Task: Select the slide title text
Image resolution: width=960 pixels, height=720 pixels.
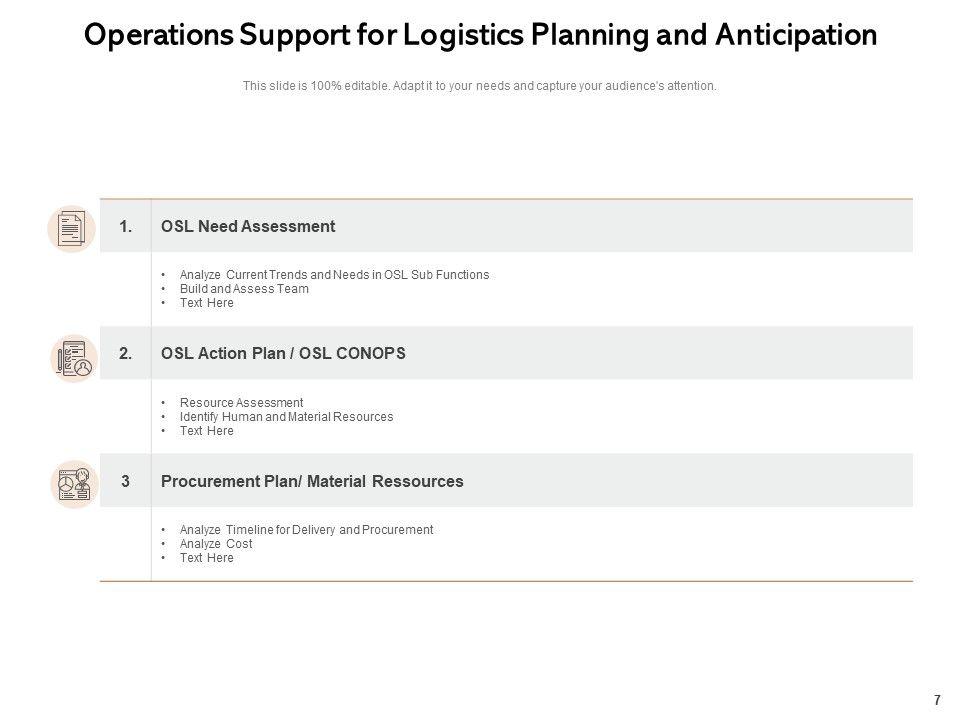Action: click(480, 35)
